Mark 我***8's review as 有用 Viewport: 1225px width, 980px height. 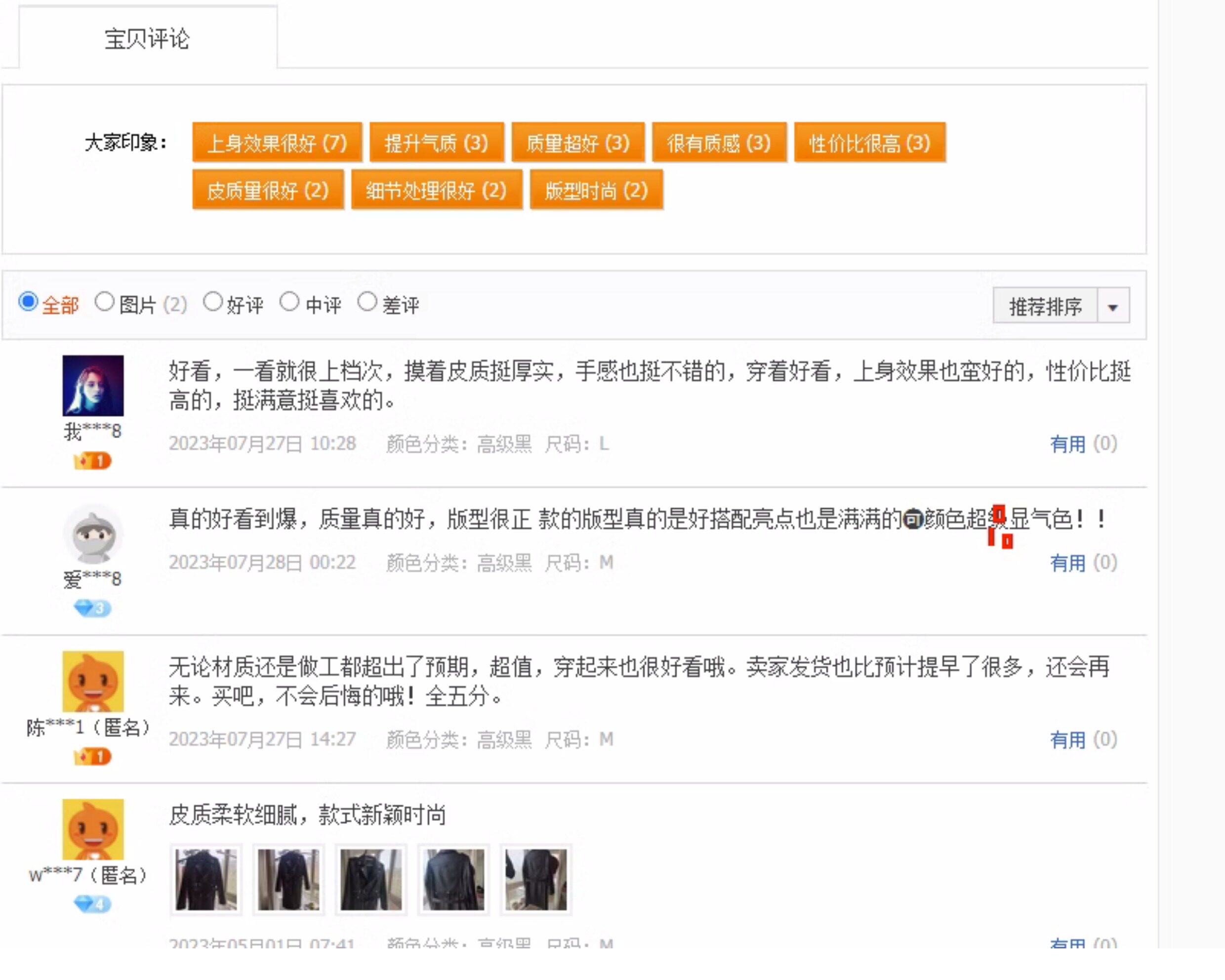click(1067, 444)
